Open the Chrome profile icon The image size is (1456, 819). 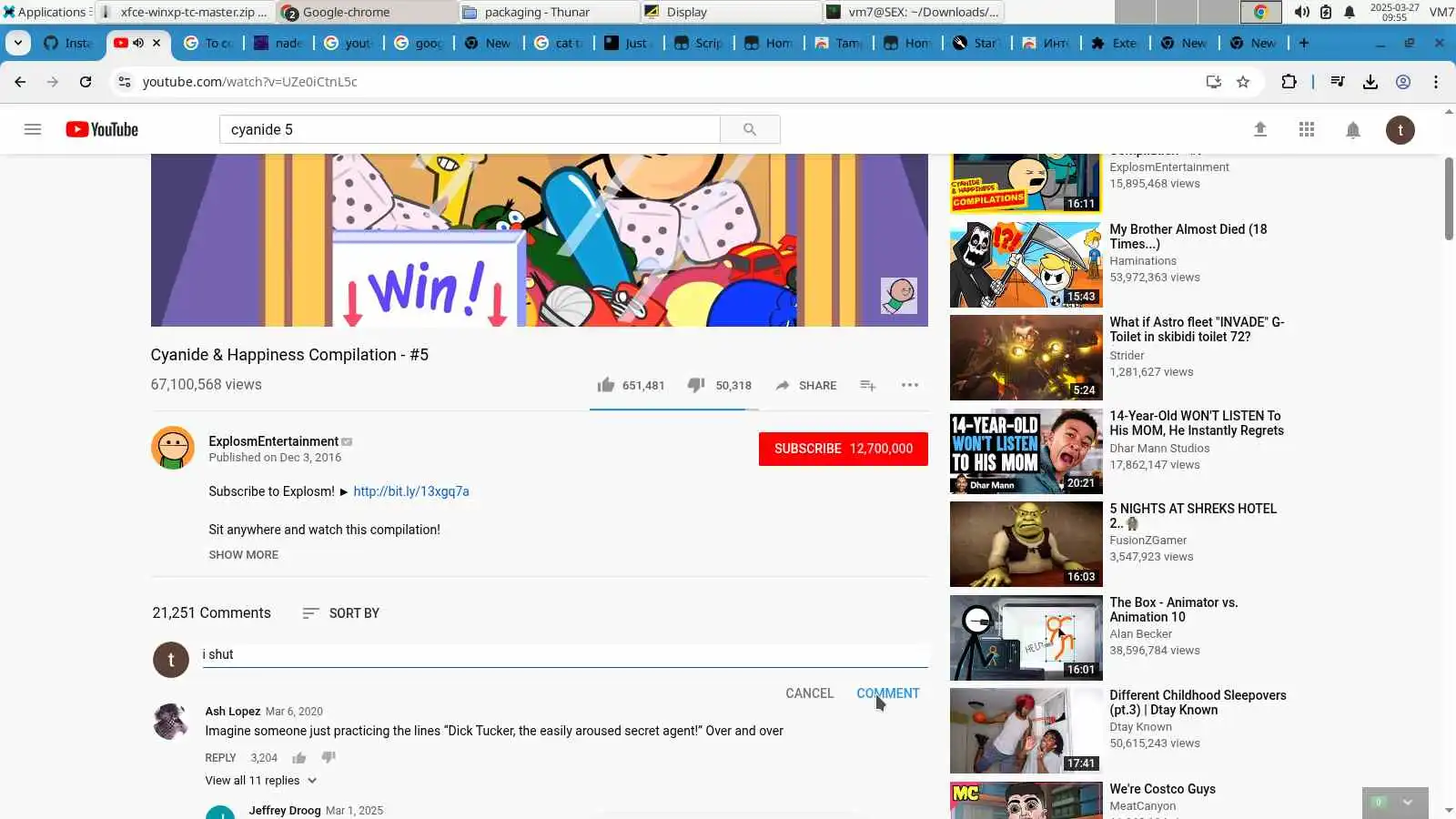1403,82
